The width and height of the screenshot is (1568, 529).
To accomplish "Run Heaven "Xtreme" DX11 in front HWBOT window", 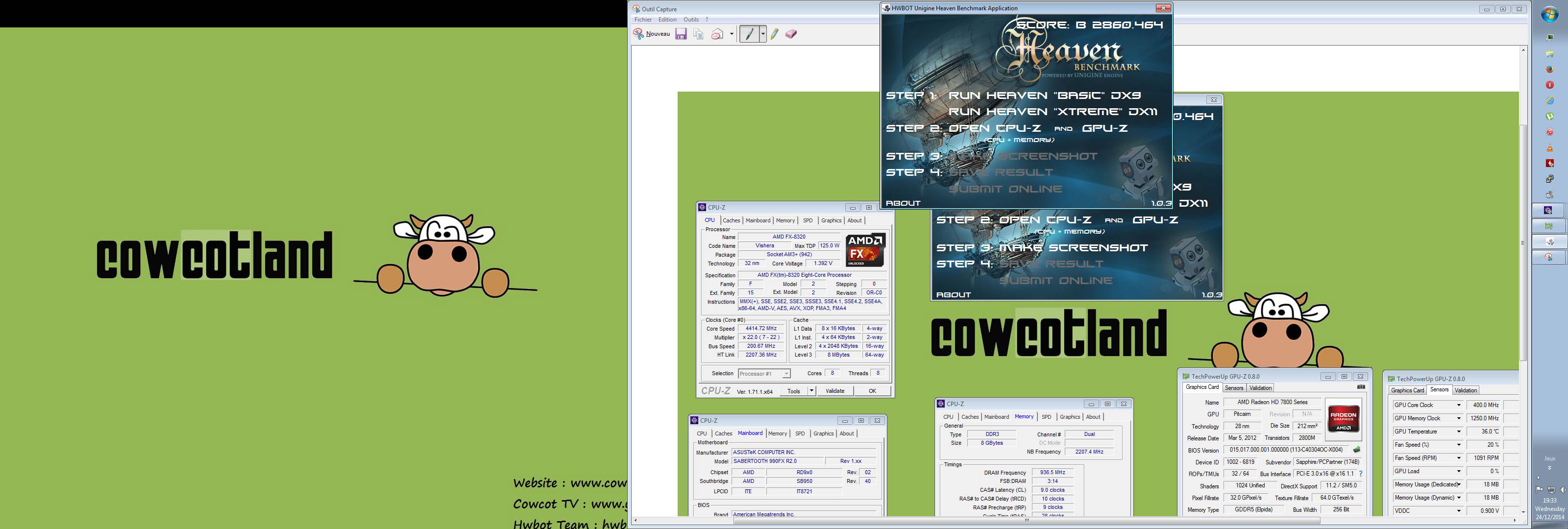I will (1053, 112).
